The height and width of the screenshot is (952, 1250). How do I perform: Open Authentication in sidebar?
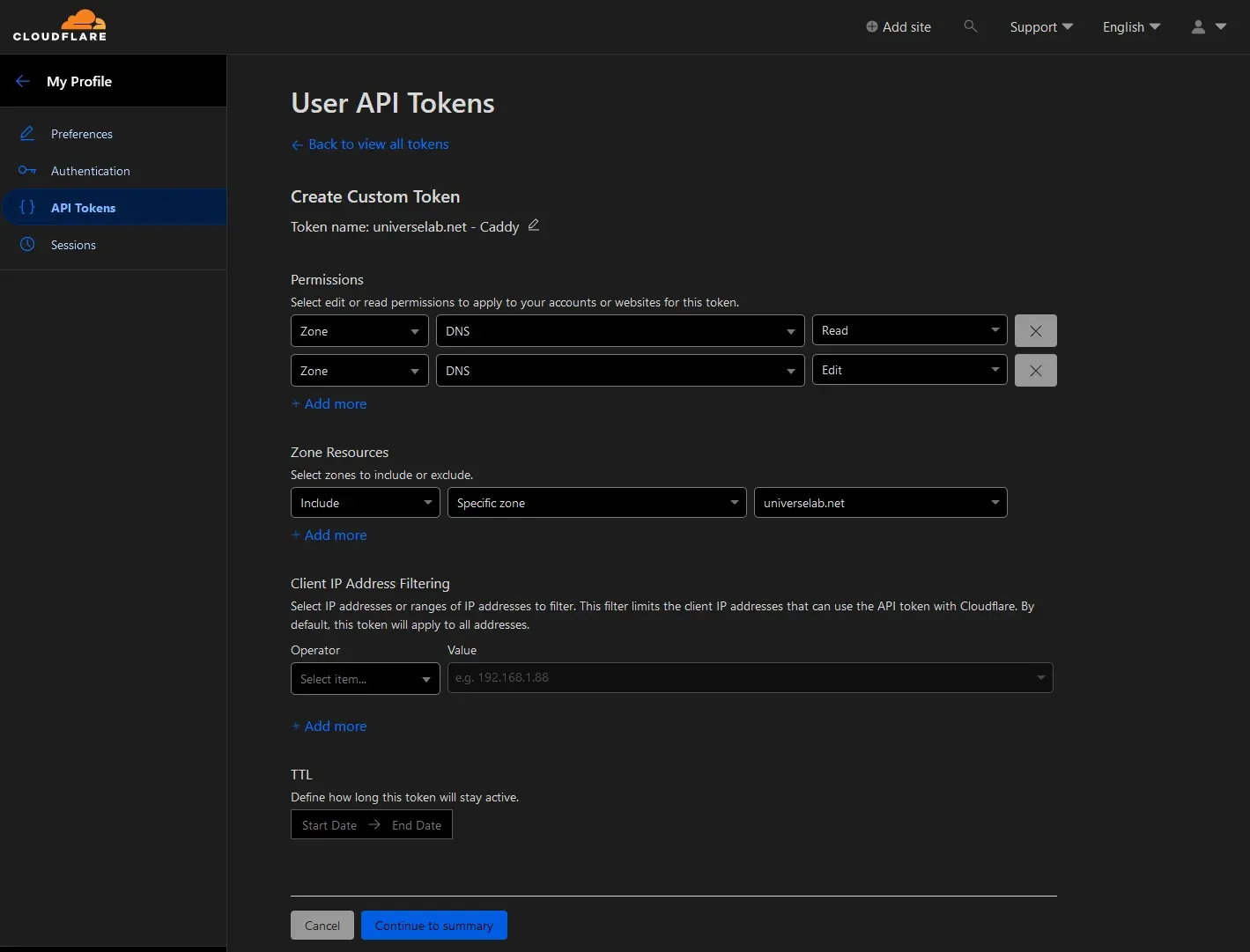91,171
